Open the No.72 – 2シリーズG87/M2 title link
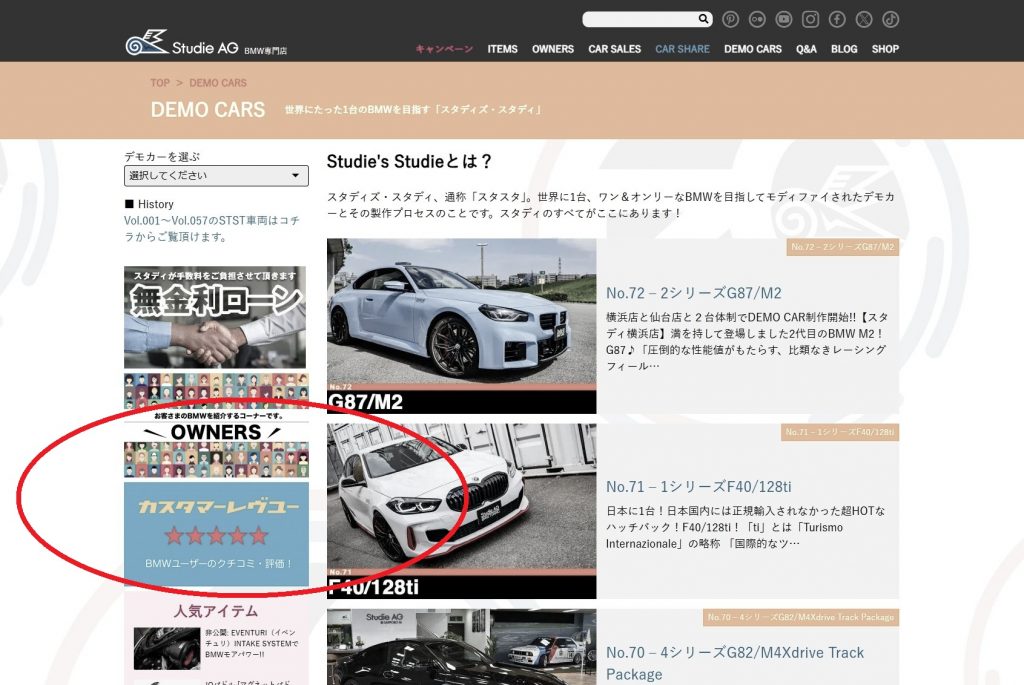The height and width of the screenshot is (685, 1024). [693, 293]
